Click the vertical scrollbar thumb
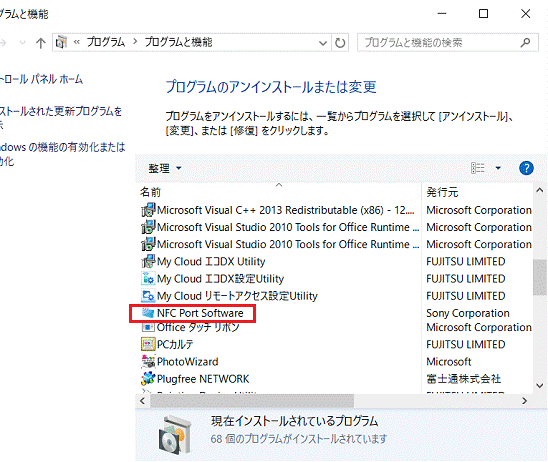Image resolution: width=548 pixels, height=462 pixels. (540, 277)
